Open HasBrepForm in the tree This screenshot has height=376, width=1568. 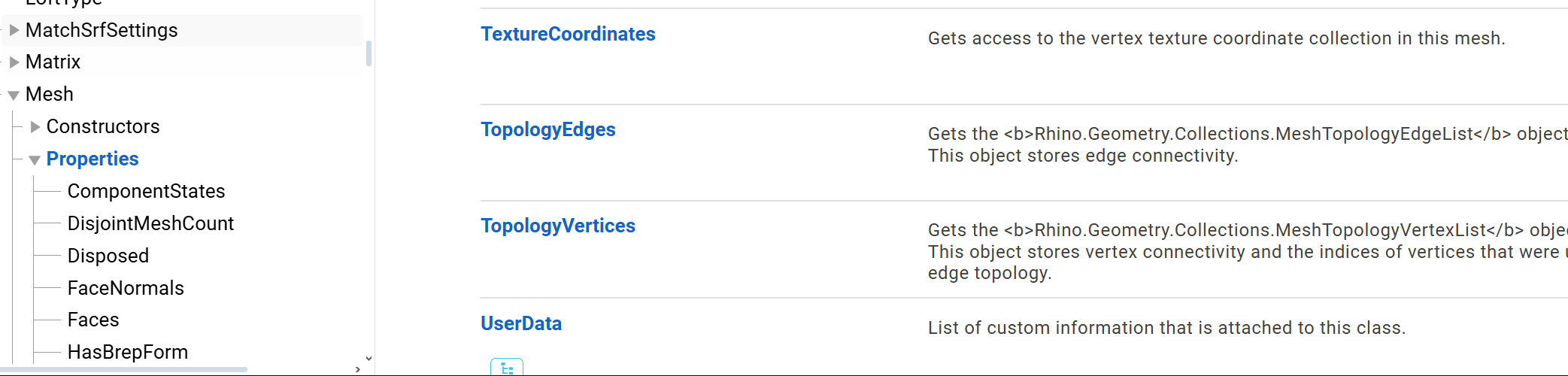128,352
